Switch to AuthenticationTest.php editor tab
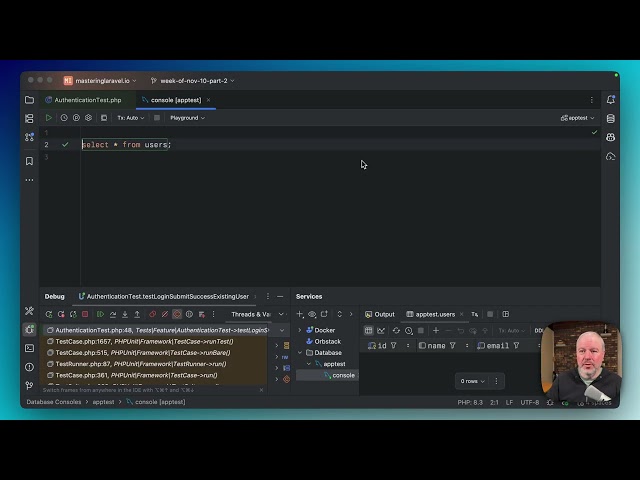The width and height of the screenshot is (640, 480). point(83,100)
